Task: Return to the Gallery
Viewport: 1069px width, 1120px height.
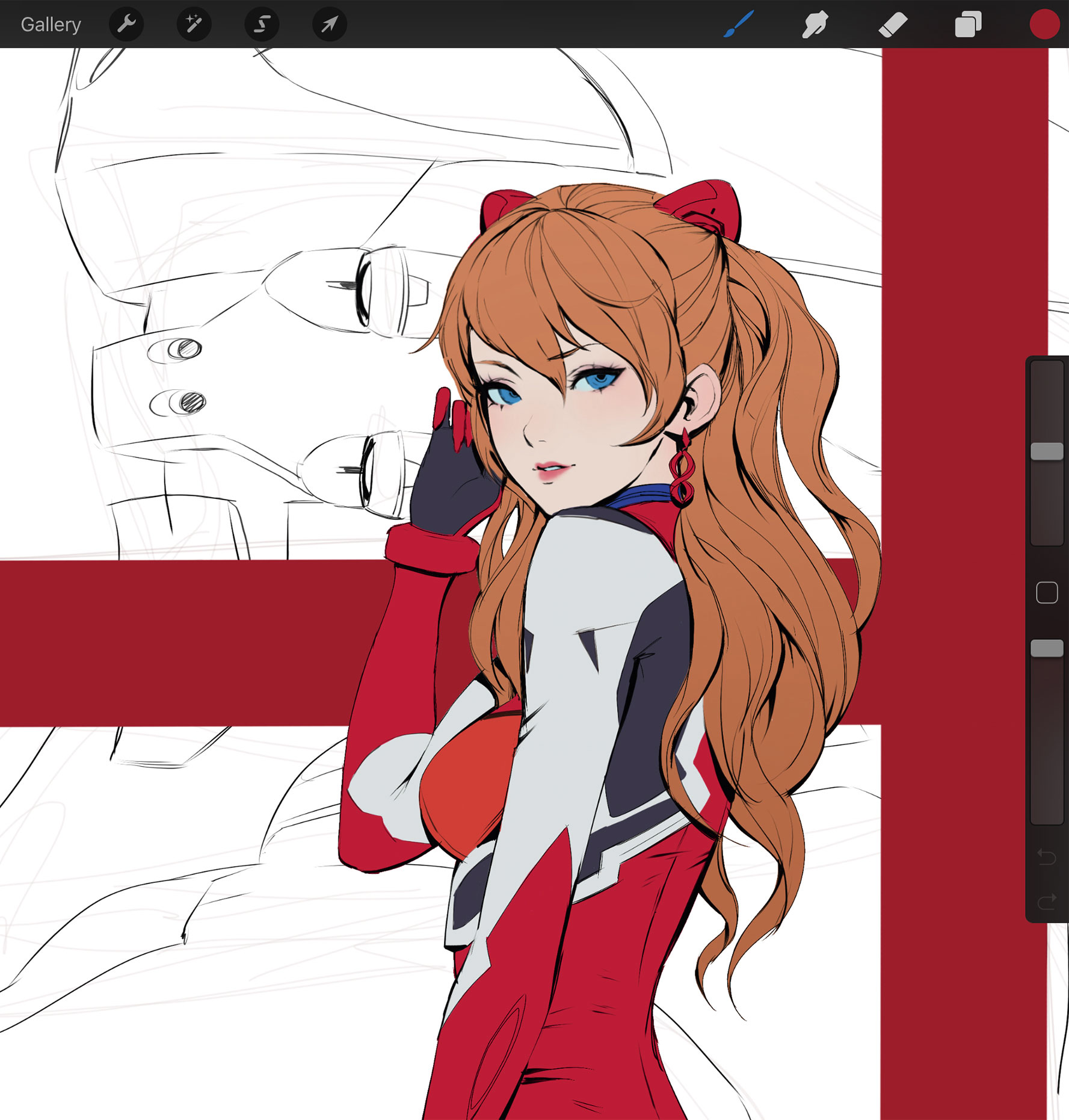Action: [x=51, y=25]
